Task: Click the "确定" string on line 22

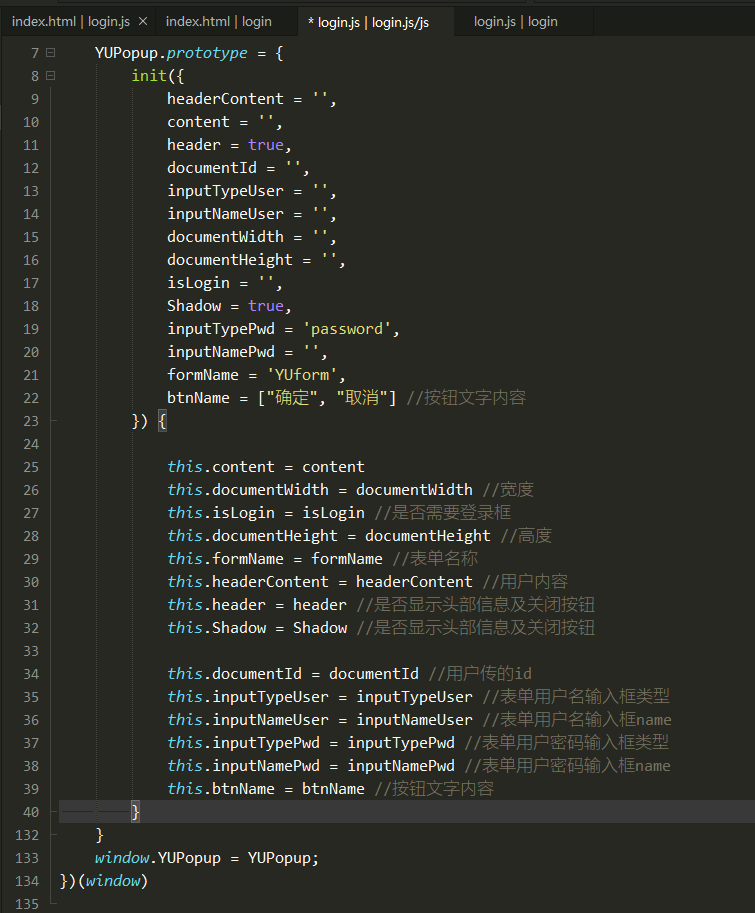Action: click(292, 398)
